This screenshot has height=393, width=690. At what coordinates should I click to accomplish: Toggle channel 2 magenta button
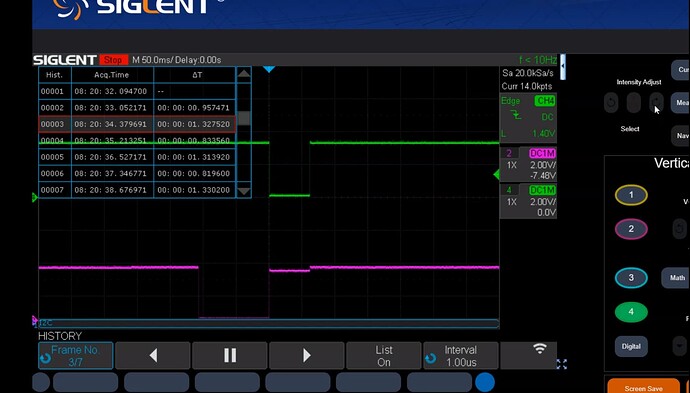(x=631, y=229)
